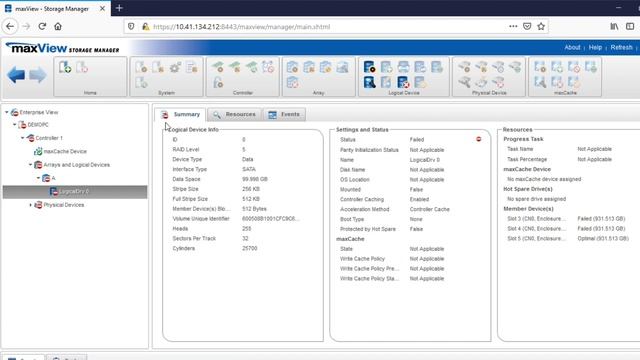The width and height of the screenshot is (640, 360).
Task: Click 'Slot 4 (CN0, Enclosure...' member device
Action: coord(537,229)
